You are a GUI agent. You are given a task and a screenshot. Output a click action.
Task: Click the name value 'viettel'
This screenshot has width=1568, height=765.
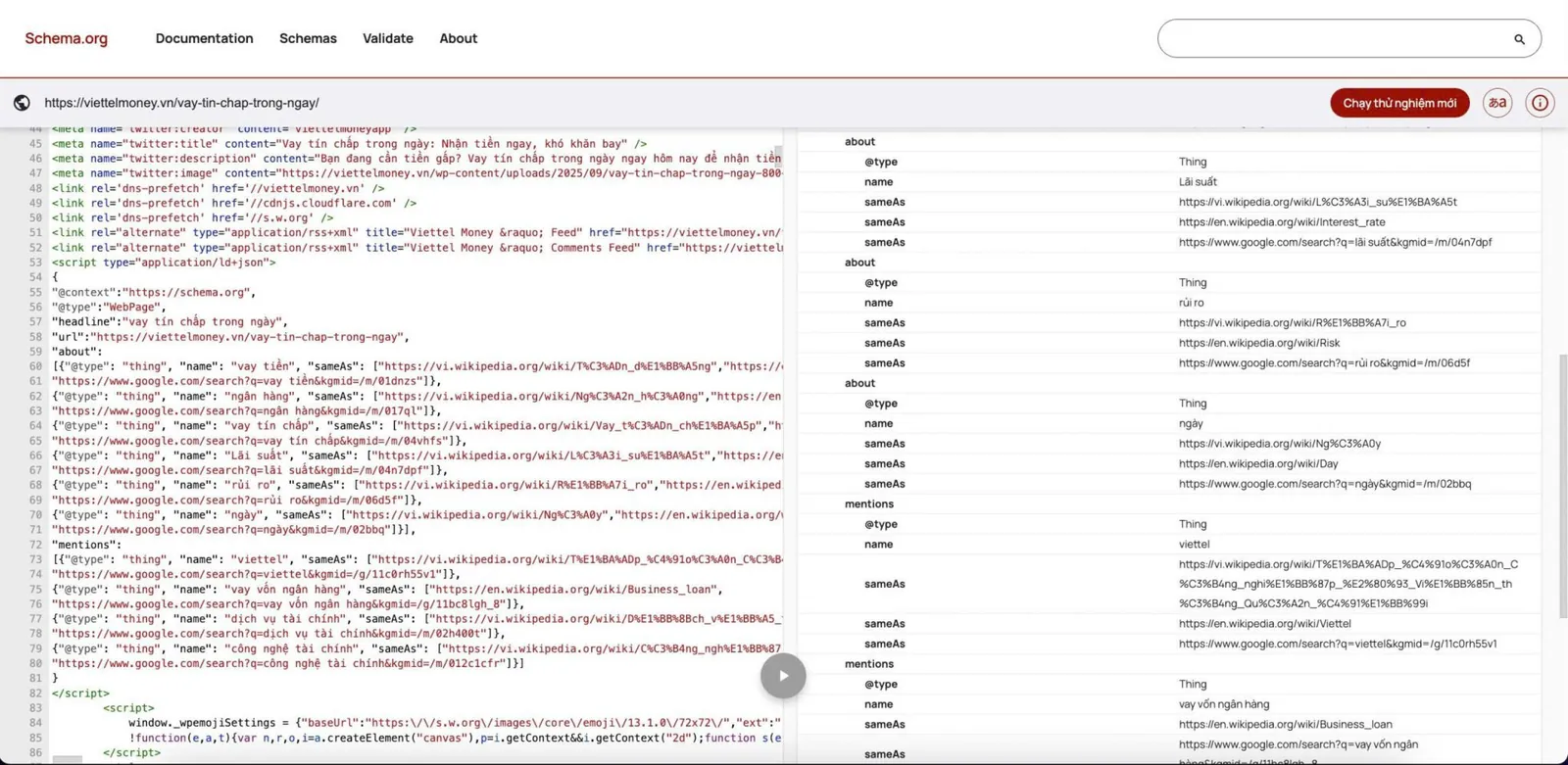pyautogui.click(x=1194, y=545)
